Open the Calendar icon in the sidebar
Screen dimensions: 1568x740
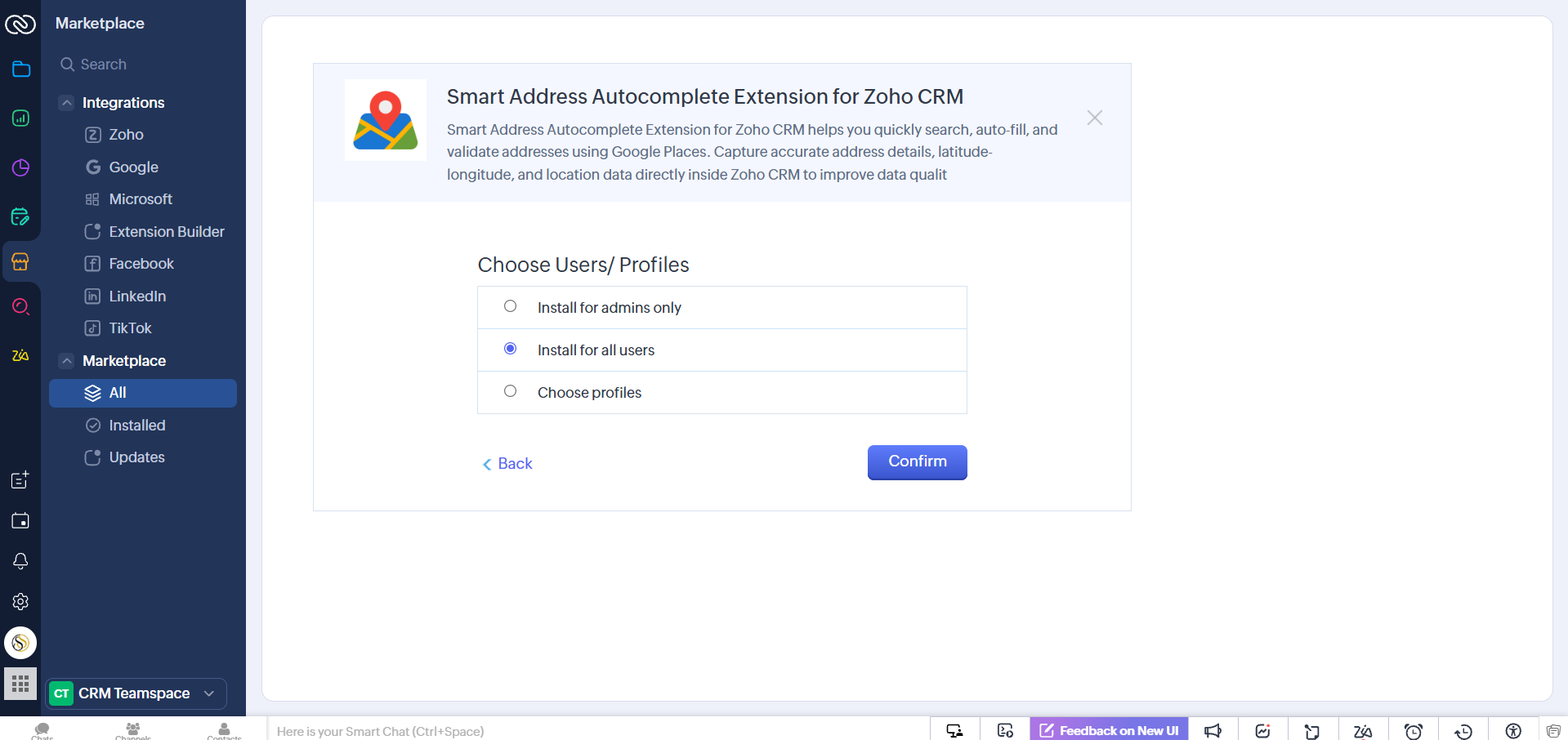20,520
